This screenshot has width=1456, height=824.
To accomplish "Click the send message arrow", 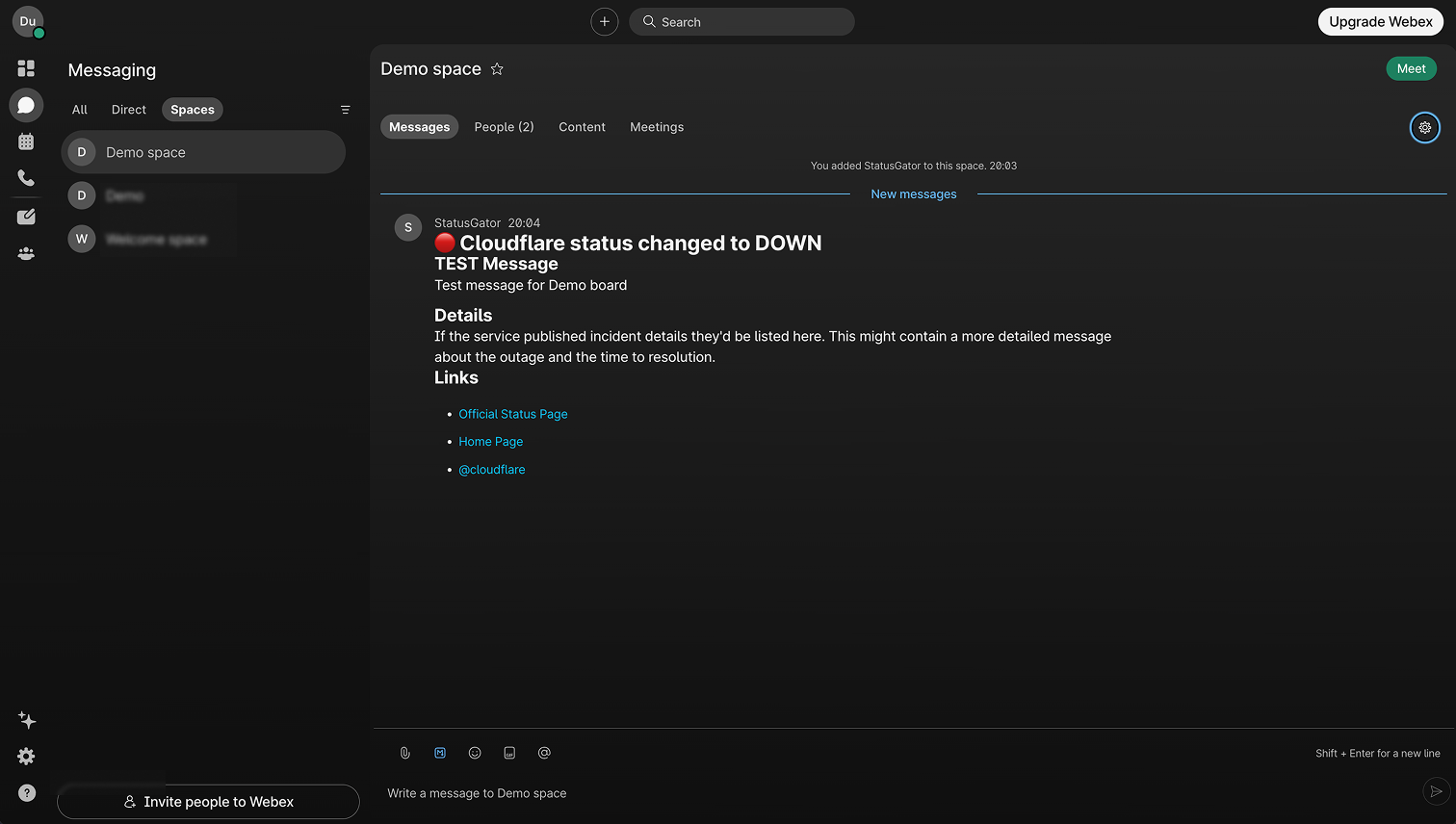I will click(1436, 791).
